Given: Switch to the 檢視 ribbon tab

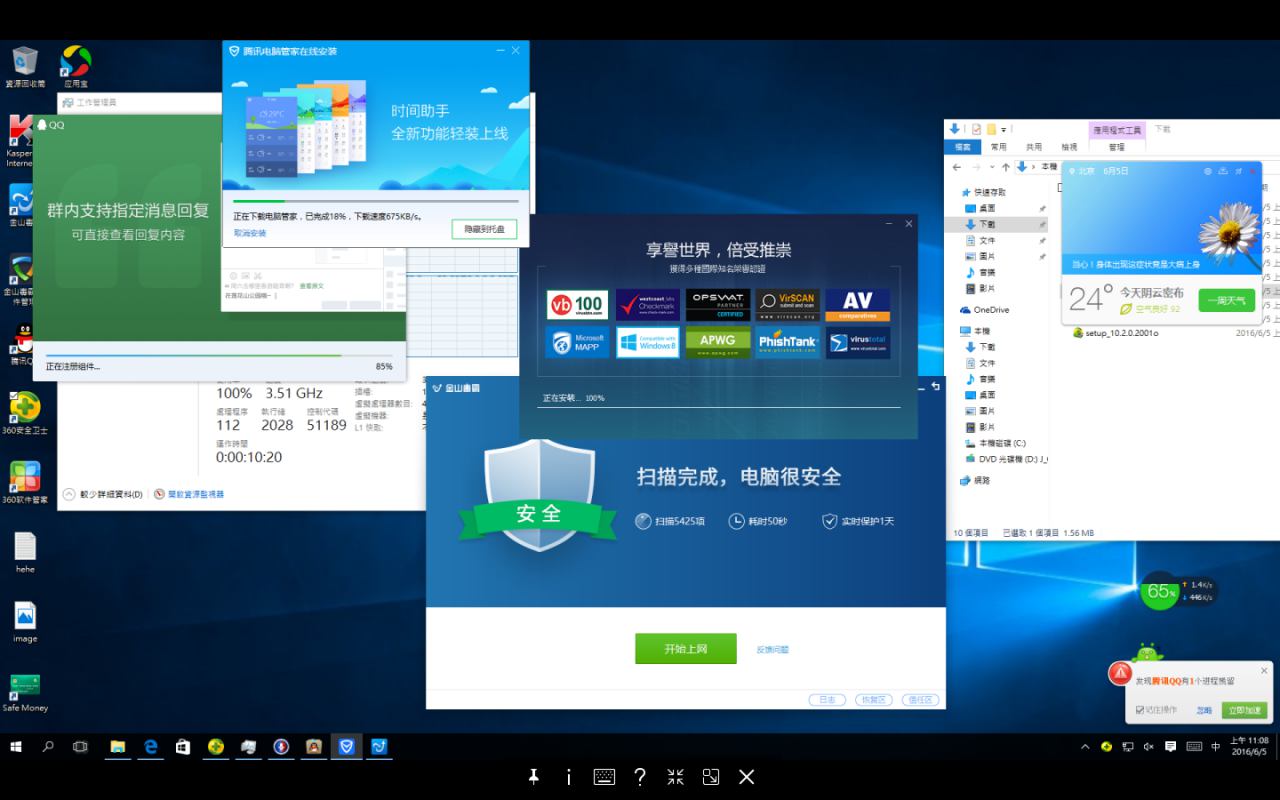Looking at the screenshot, I should pyautogui.click(x=1069, y=147).
